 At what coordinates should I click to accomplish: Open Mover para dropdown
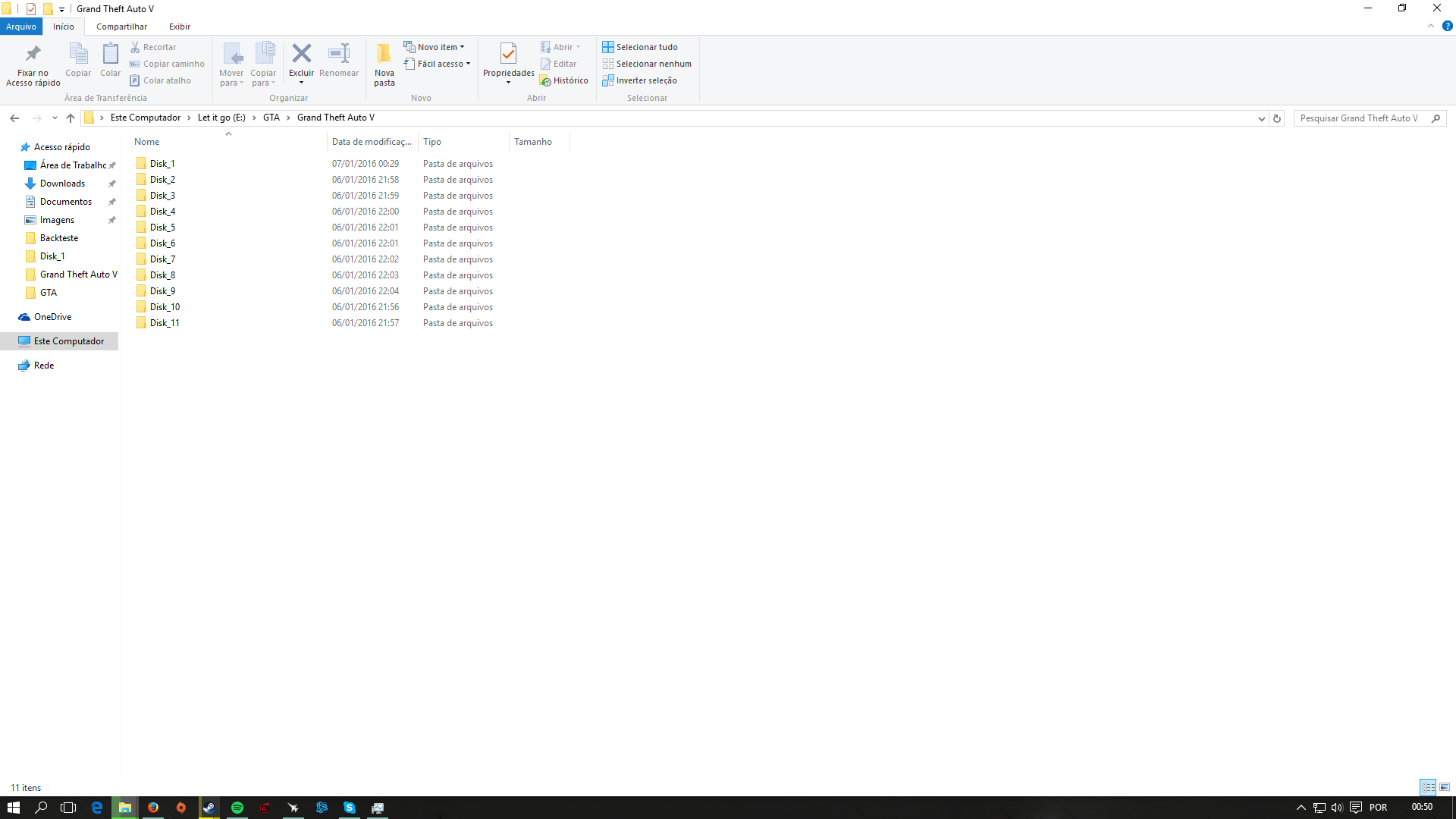231,64
